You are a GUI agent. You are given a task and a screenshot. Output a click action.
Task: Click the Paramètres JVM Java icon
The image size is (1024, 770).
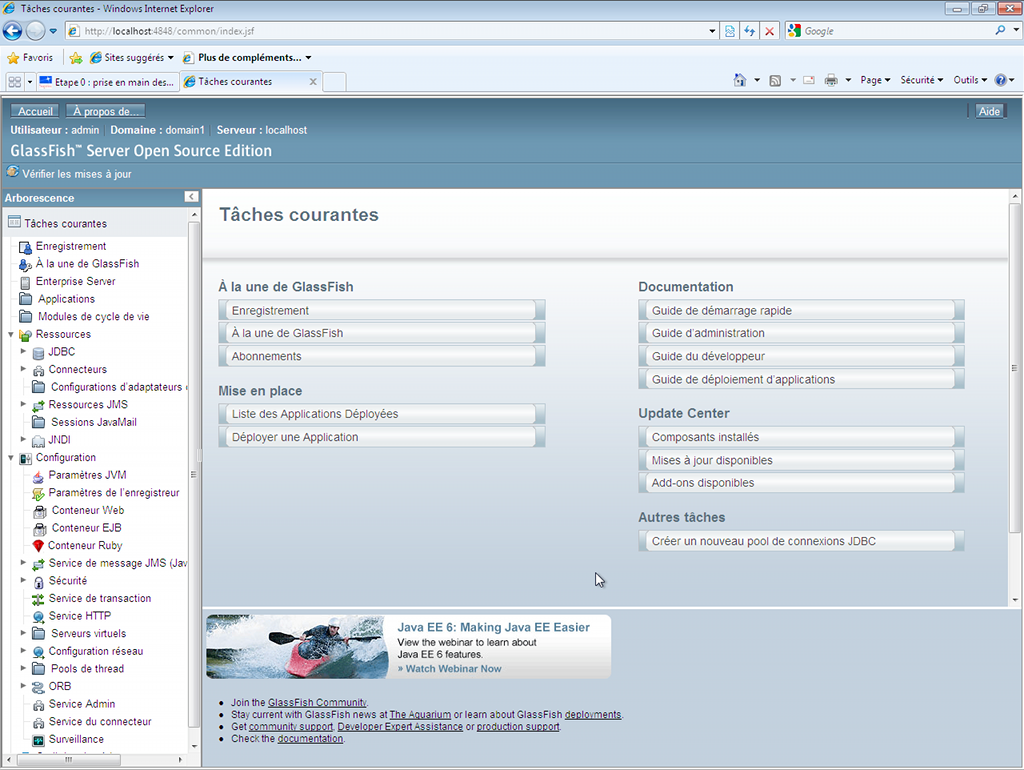pyautogui.click(x=38, y=476)
